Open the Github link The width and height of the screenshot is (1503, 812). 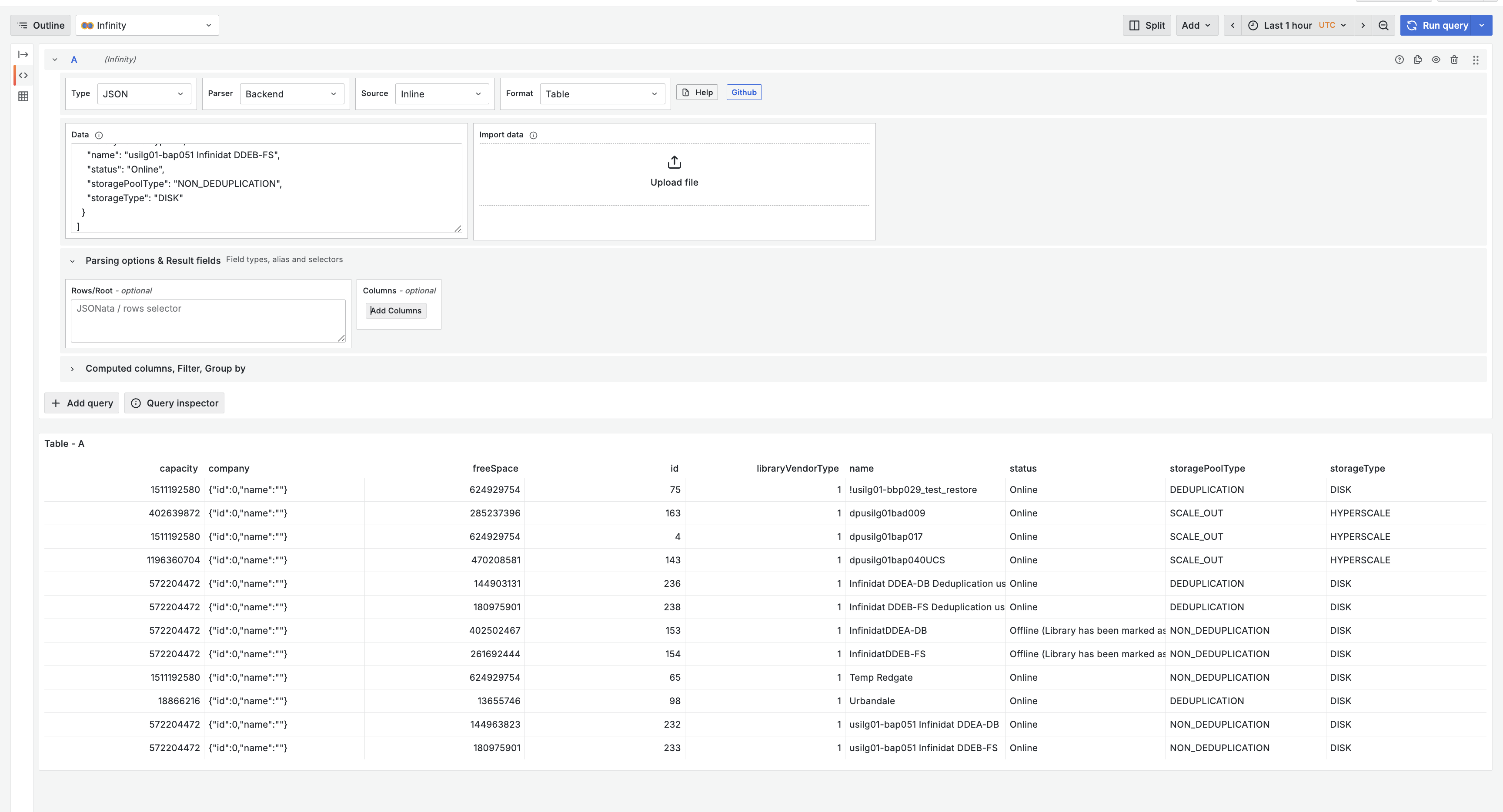744,92
